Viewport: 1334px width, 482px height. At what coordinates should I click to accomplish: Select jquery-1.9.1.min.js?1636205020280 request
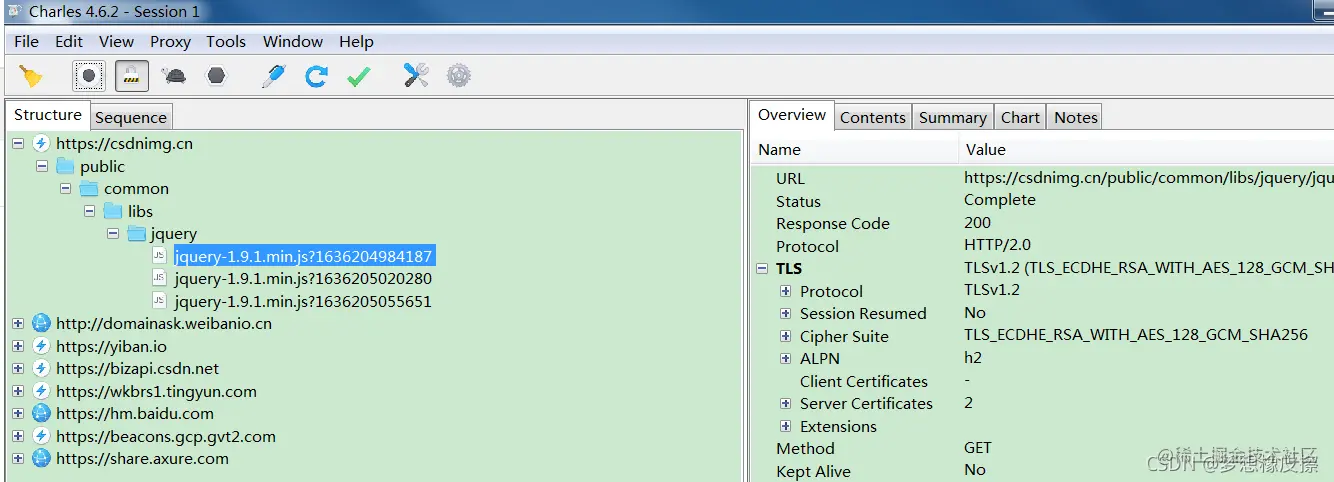303,279
